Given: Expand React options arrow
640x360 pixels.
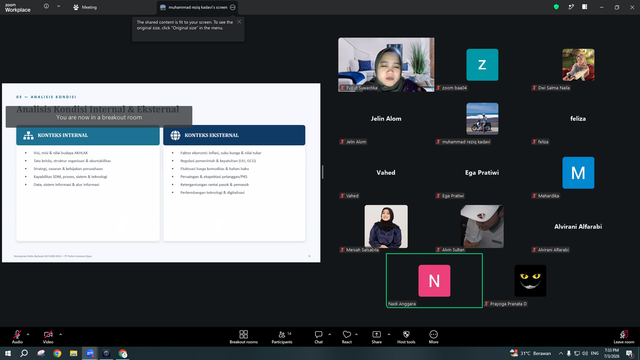Looking at the screenshot, I should click(x=356, y=334).
